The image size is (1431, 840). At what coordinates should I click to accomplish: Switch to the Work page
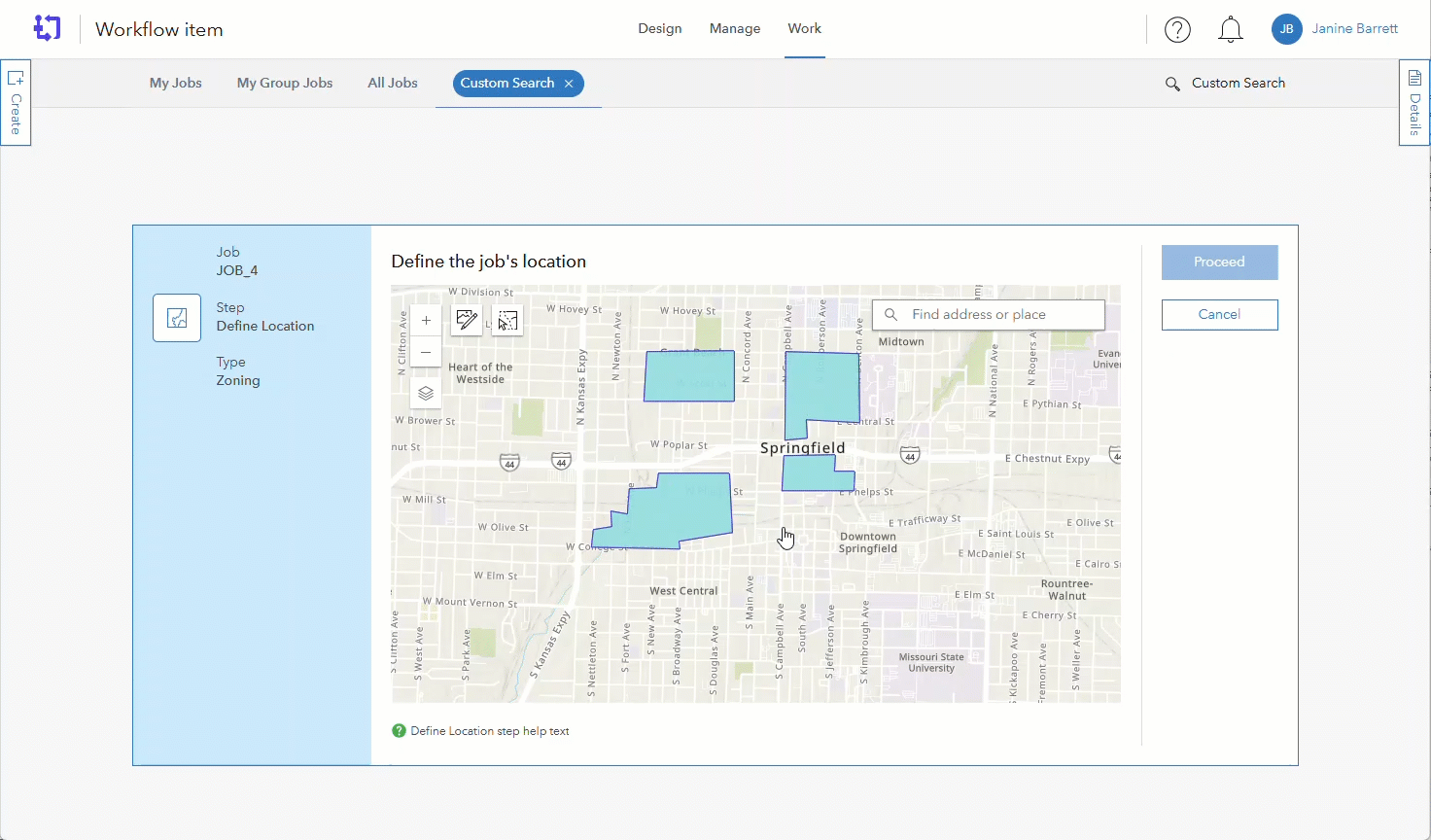tap(805, 29)
